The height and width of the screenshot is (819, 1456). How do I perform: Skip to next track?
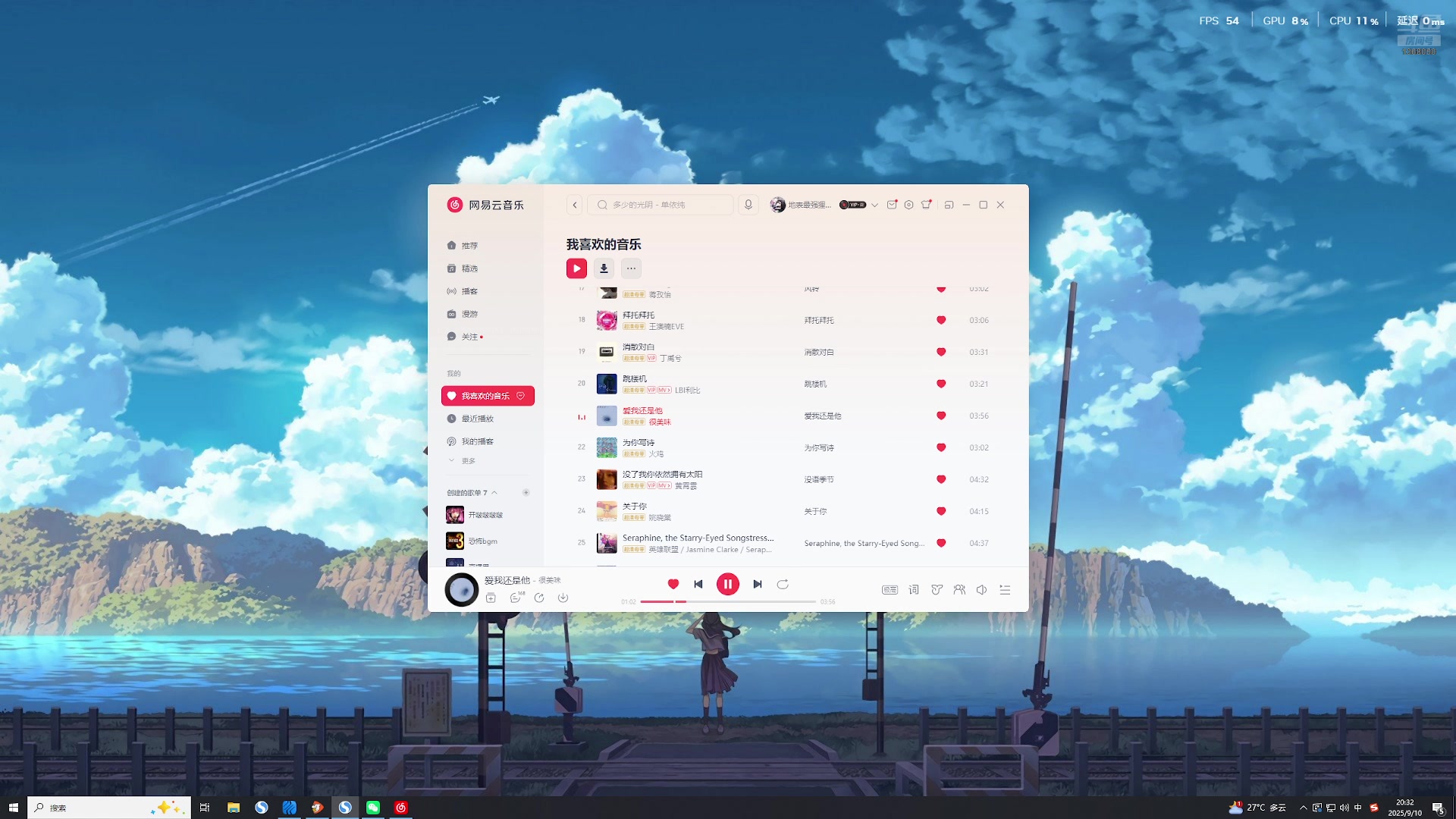click(758, 584)
